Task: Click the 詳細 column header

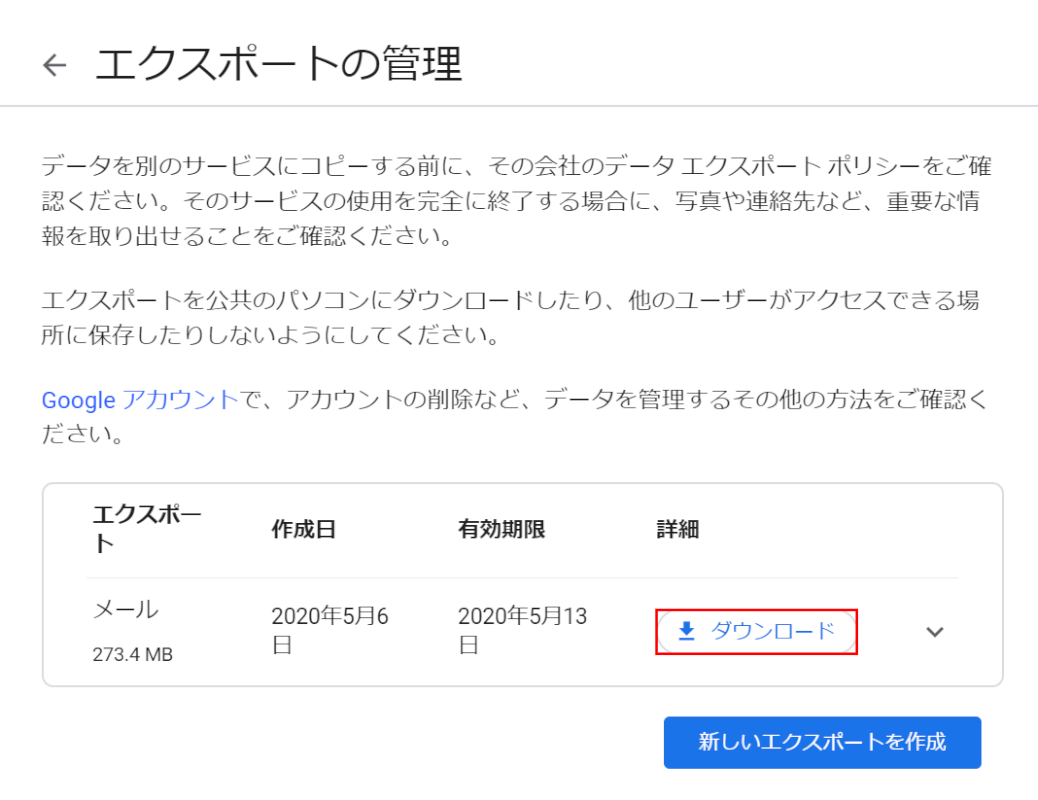Action: tap(677, 530)
